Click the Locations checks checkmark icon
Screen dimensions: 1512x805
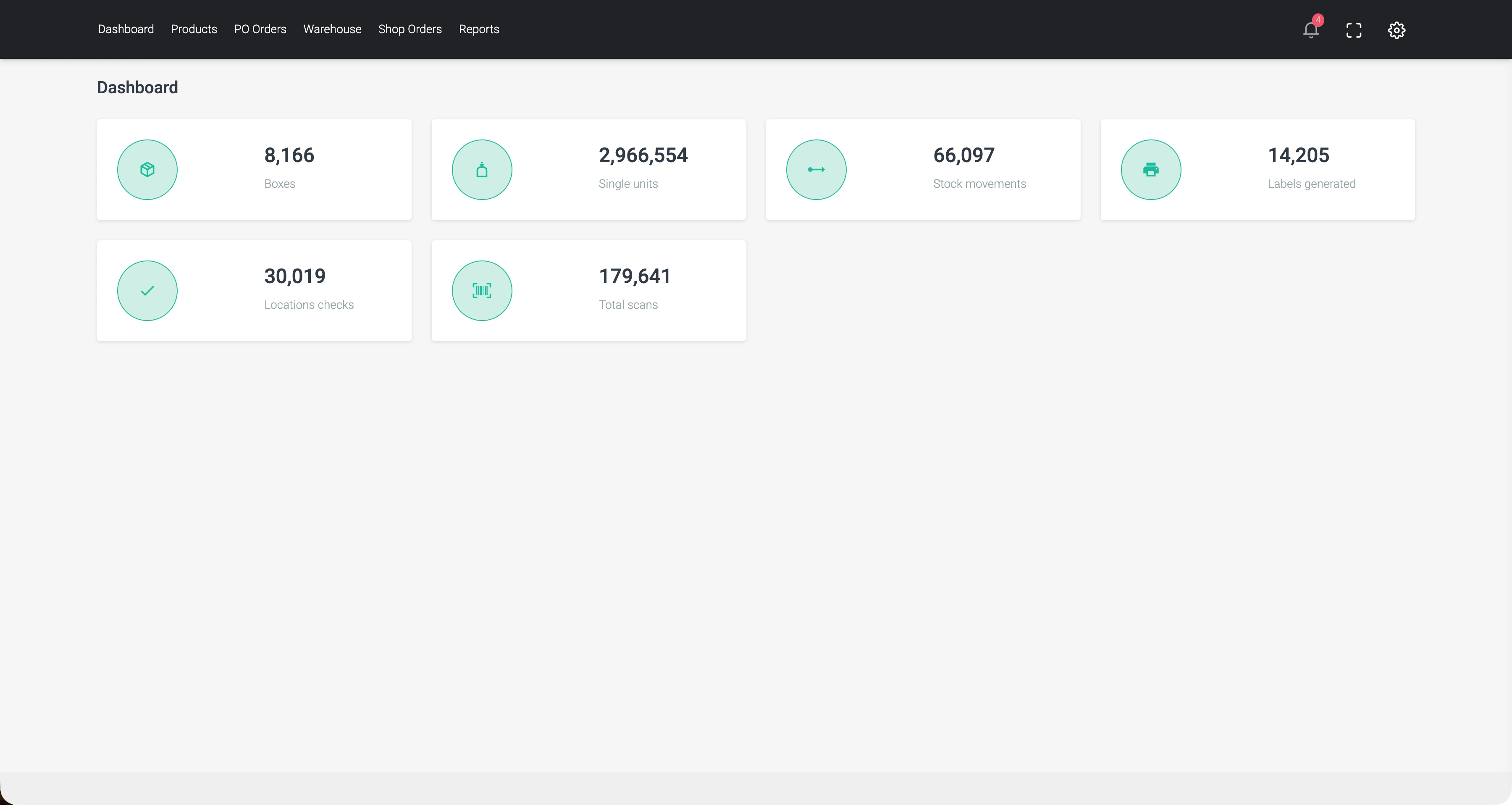pos(147,291)
